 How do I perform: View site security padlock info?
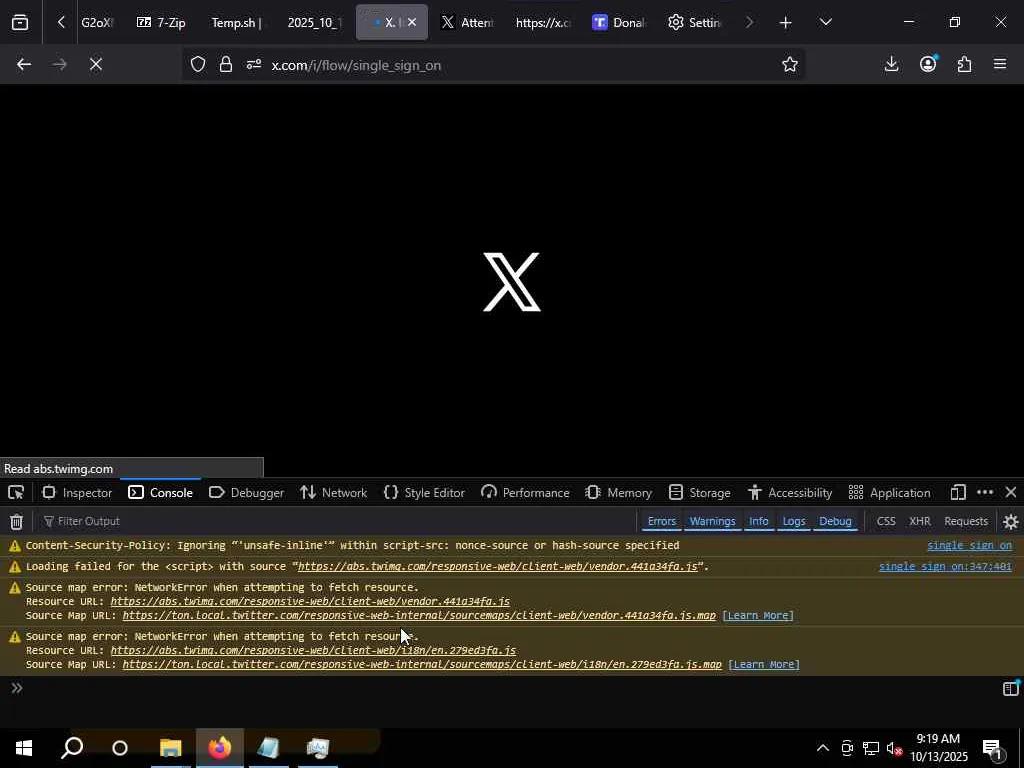pyautogui.click(x=226, y=64)
